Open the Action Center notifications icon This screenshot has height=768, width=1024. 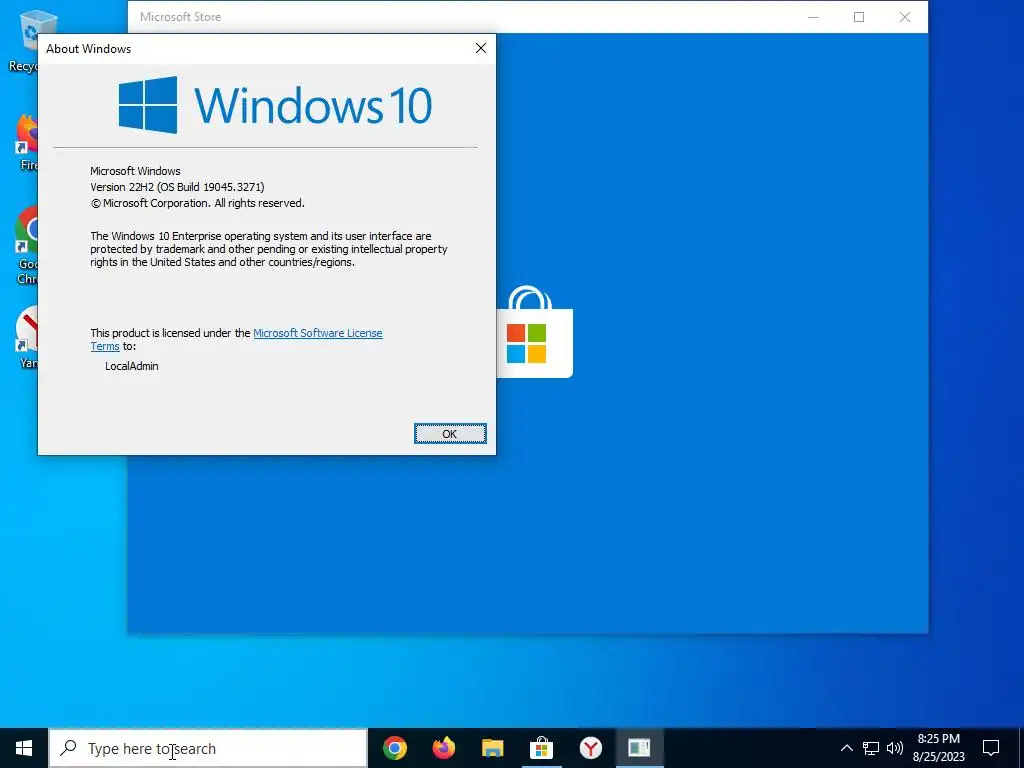point(991,748)
